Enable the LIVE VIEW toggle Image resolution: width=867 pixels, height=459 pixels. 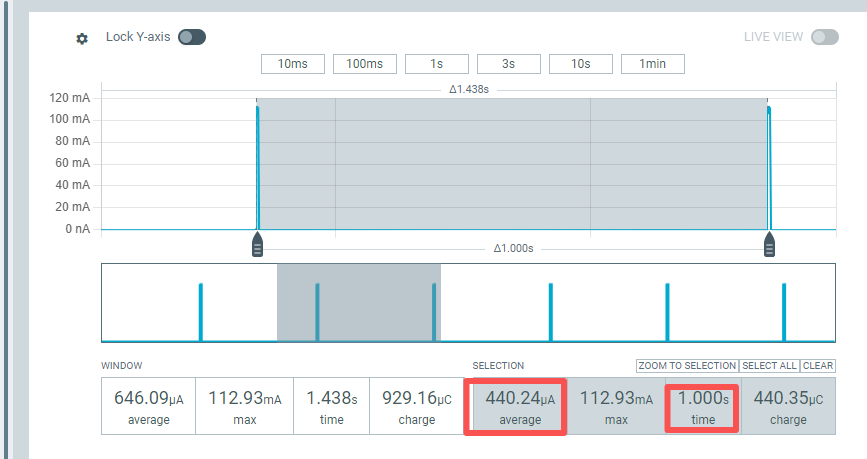click(x=824, y=37)
